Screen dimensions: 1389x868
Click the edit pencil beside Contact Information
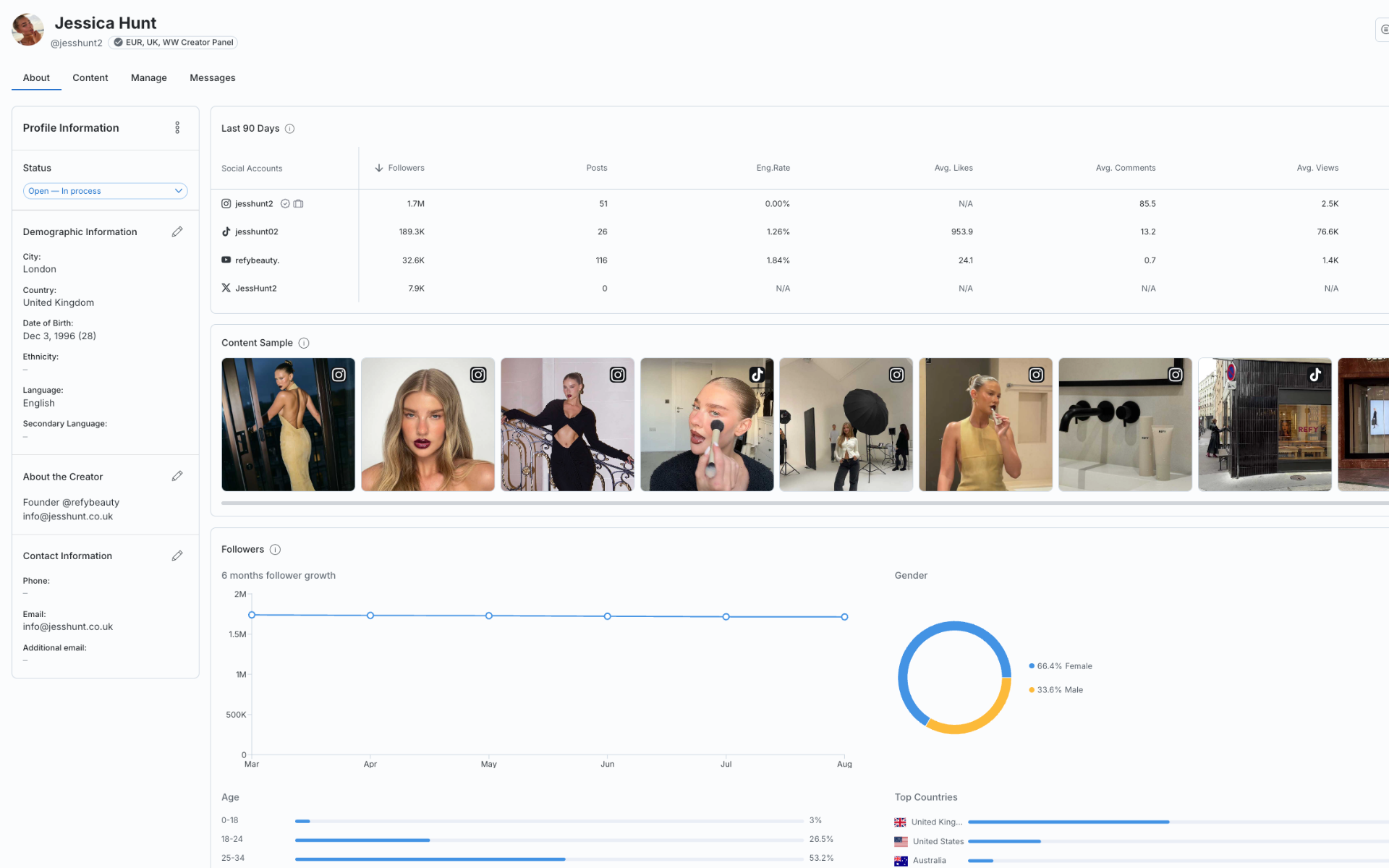coord(178,556)
